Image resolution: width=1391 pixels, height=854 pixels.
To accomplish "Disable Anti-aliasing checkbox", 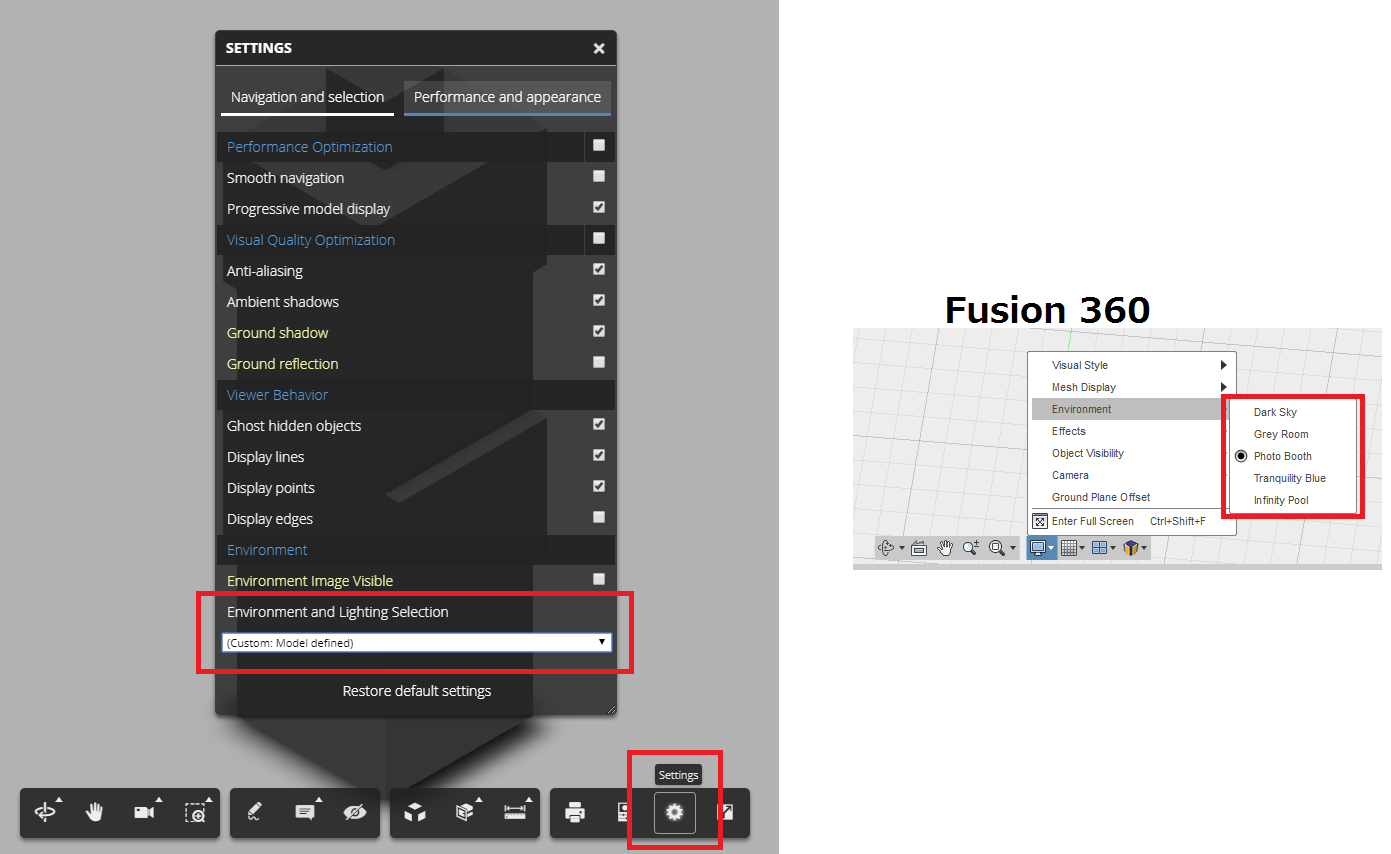I will click(599, 270).
